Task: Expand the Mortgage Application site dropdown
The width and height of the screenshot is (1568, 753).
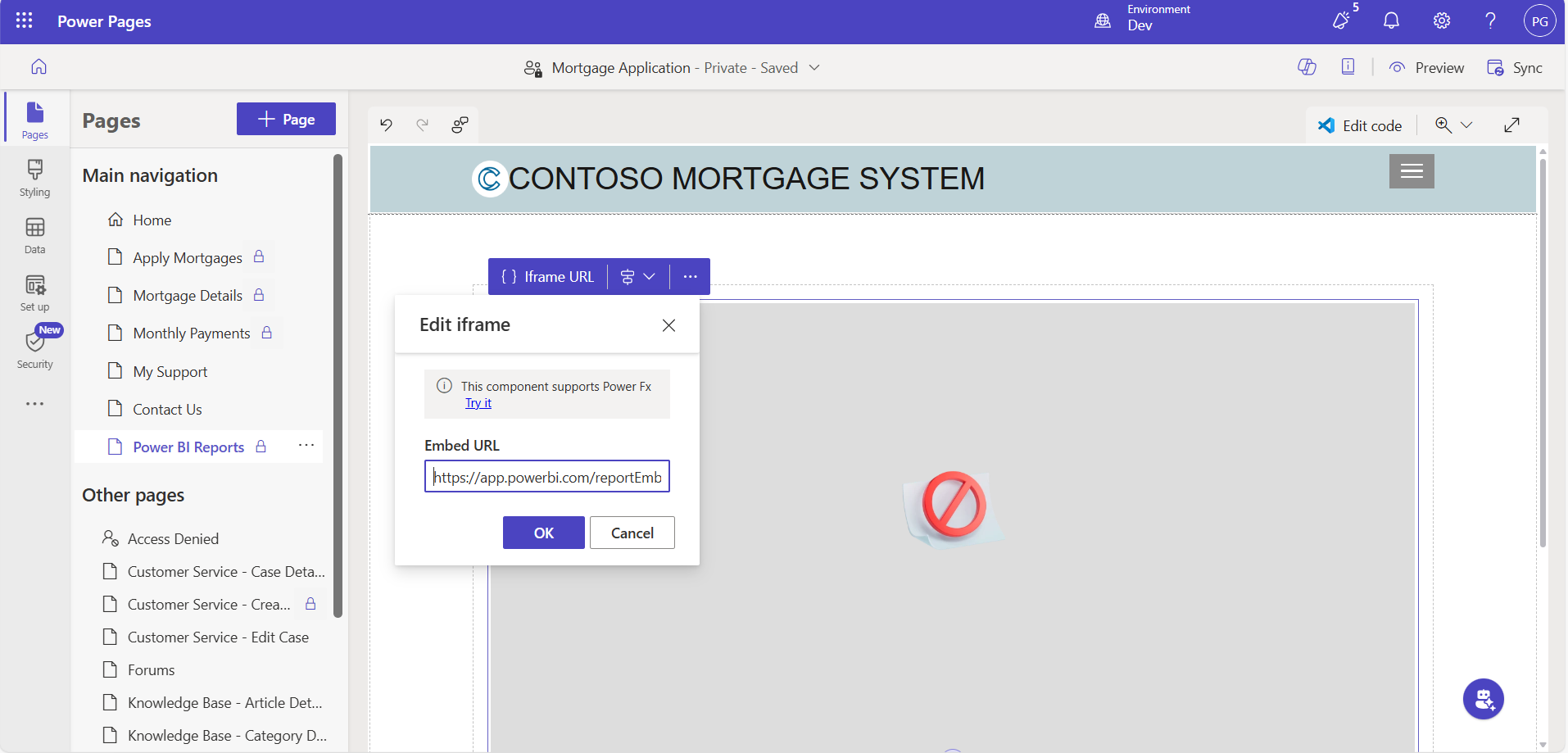Action: (814, 68)
